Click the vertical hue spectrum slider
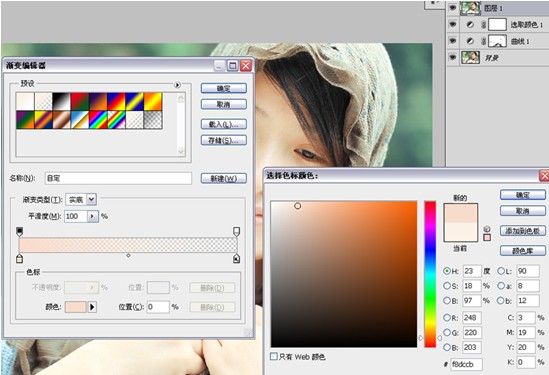This screenshot has height=375, width=549. (x=430, y=274)
